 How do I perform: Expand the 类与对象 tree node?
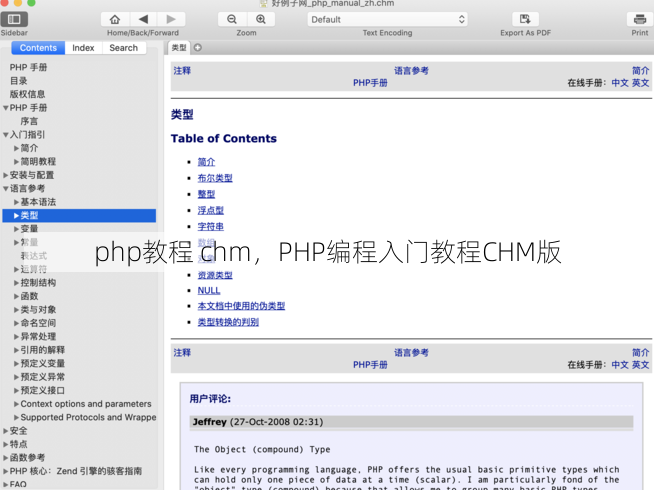click(x=16, y=310)
